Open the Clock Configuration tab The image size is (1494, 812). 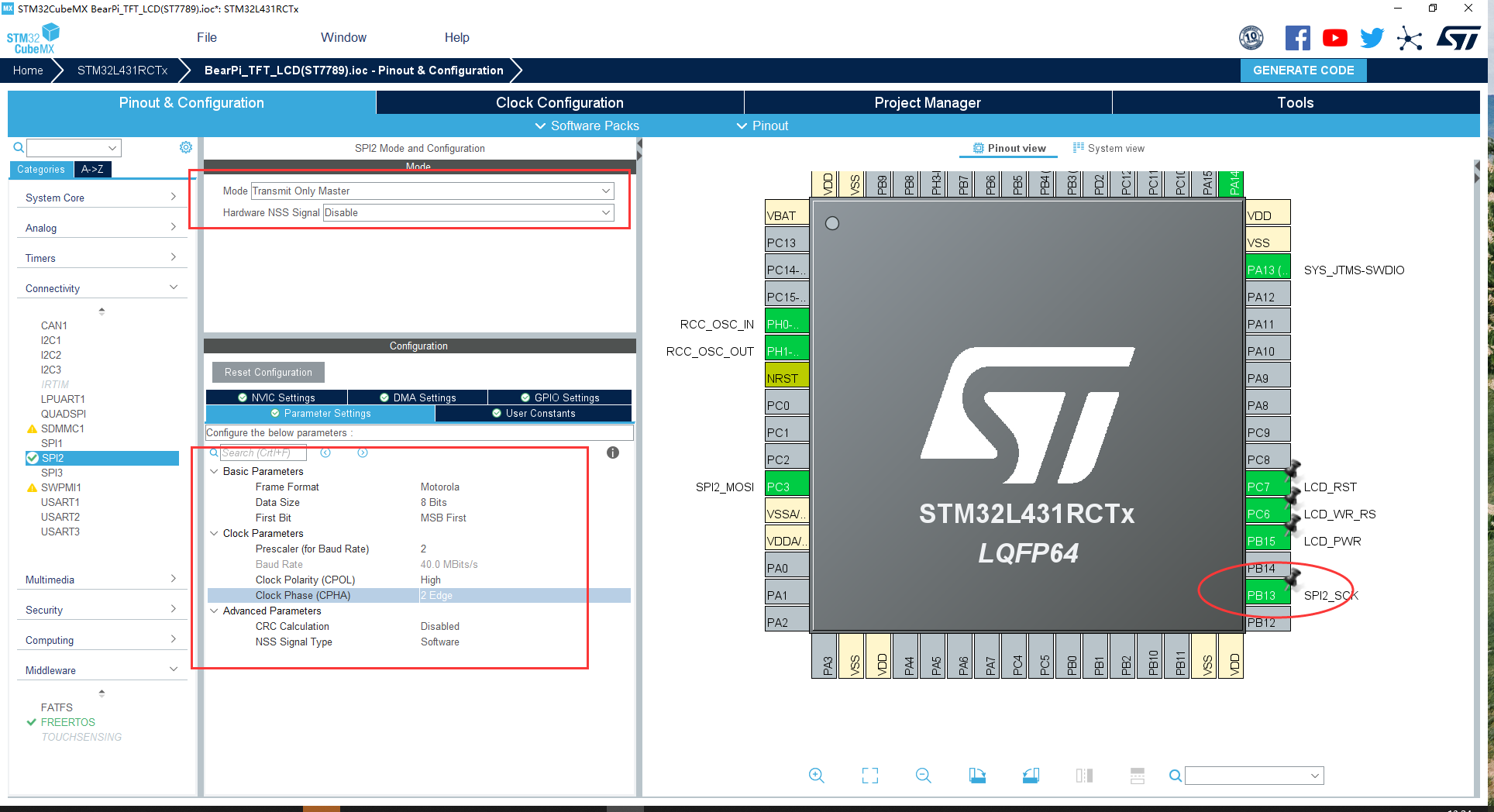coord(559,102)
